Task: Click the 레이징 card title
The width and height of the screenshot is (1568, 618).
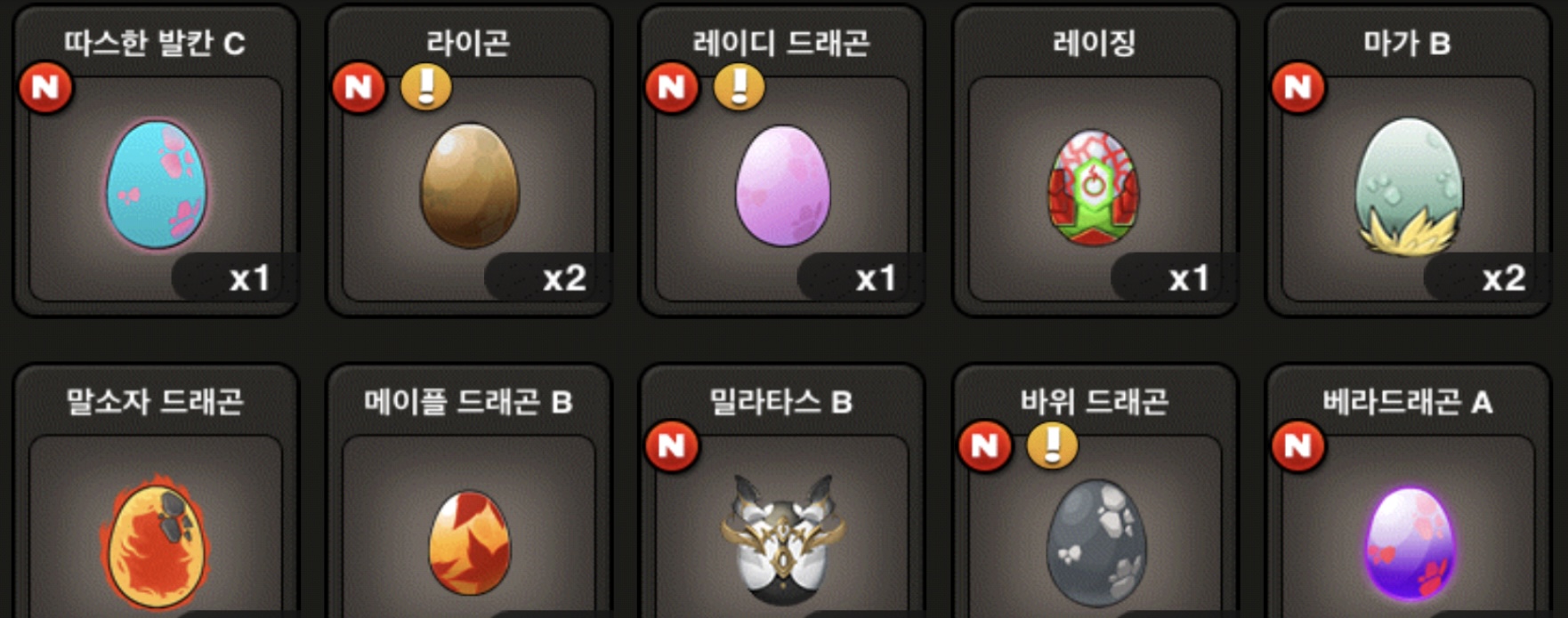Action: (x=1095, y=43)
